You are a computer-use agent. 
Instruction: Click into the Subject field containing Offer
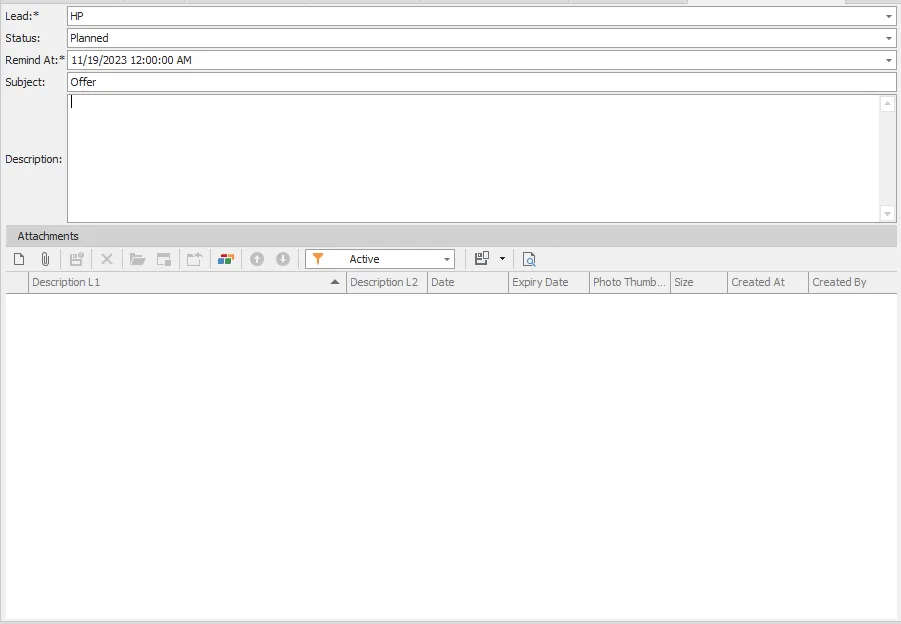(x=480, y=82)
